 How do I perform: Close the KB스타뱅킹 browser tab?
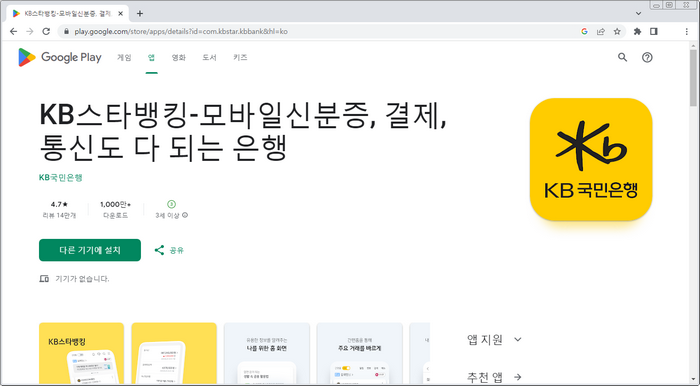(x=120, y=13)
